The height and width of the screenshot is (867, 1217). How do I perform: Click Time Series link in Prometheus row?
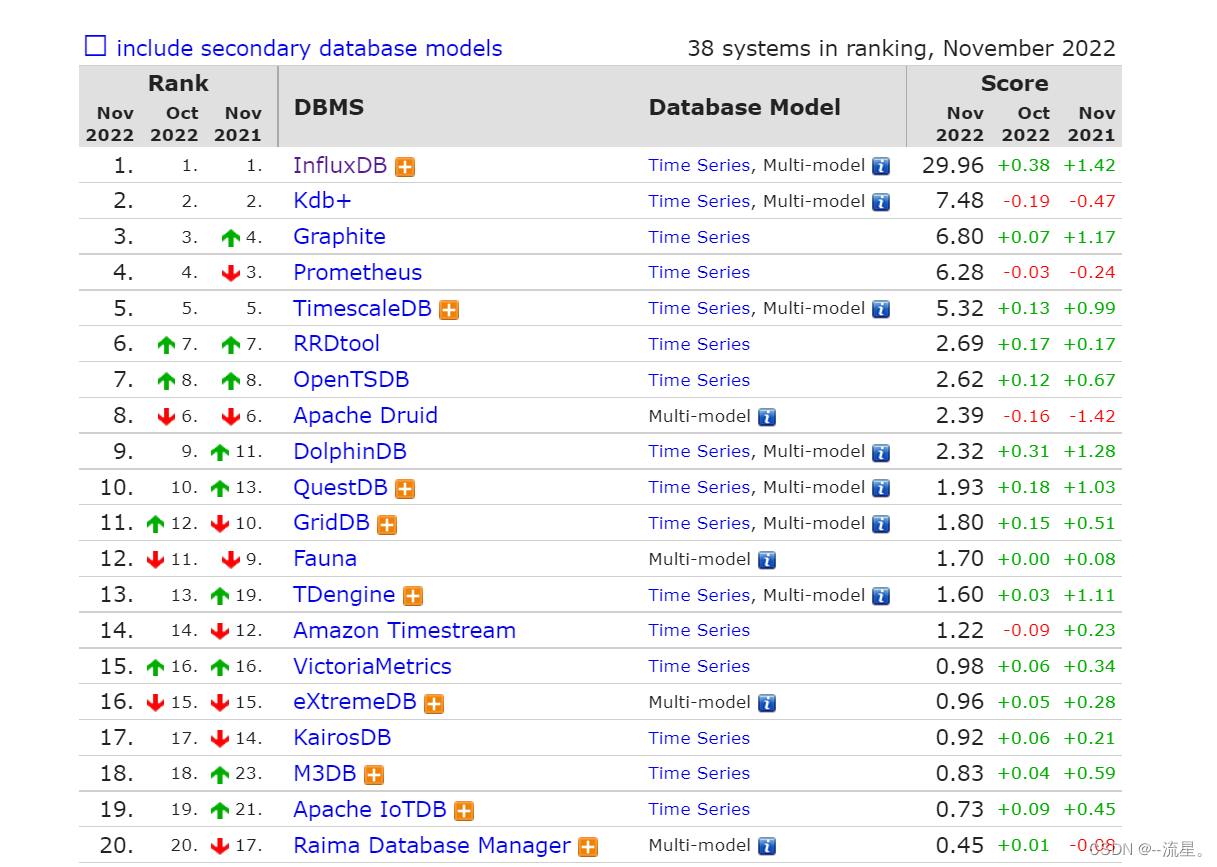point(699,272)
